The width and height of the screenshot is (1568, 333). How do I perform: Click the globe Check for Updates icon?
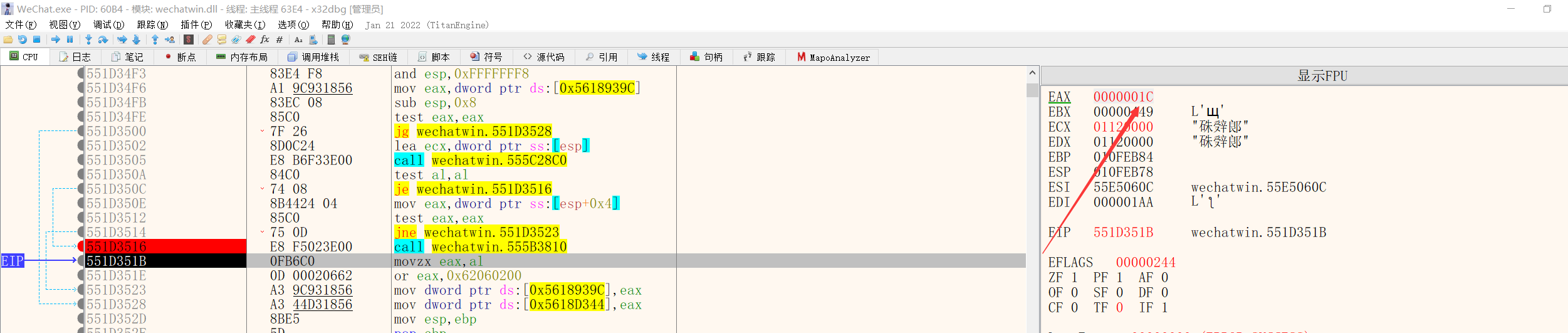346,40
